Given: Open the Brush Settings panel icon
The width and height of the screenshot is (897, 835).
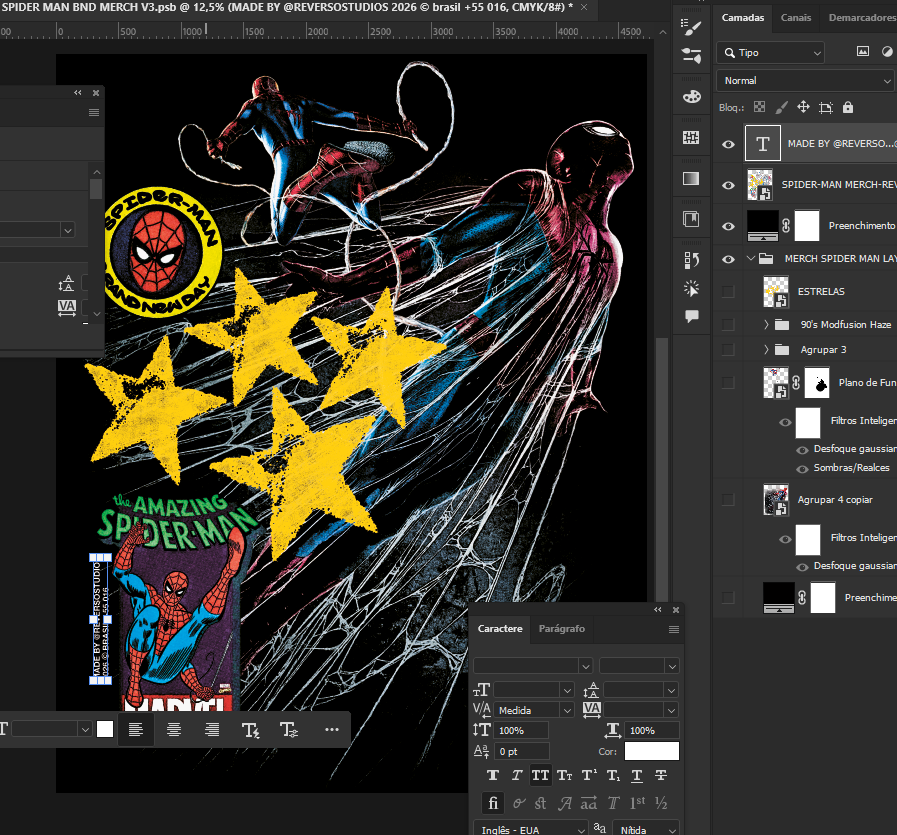Looking at the screenshot, I should [691, 25].
